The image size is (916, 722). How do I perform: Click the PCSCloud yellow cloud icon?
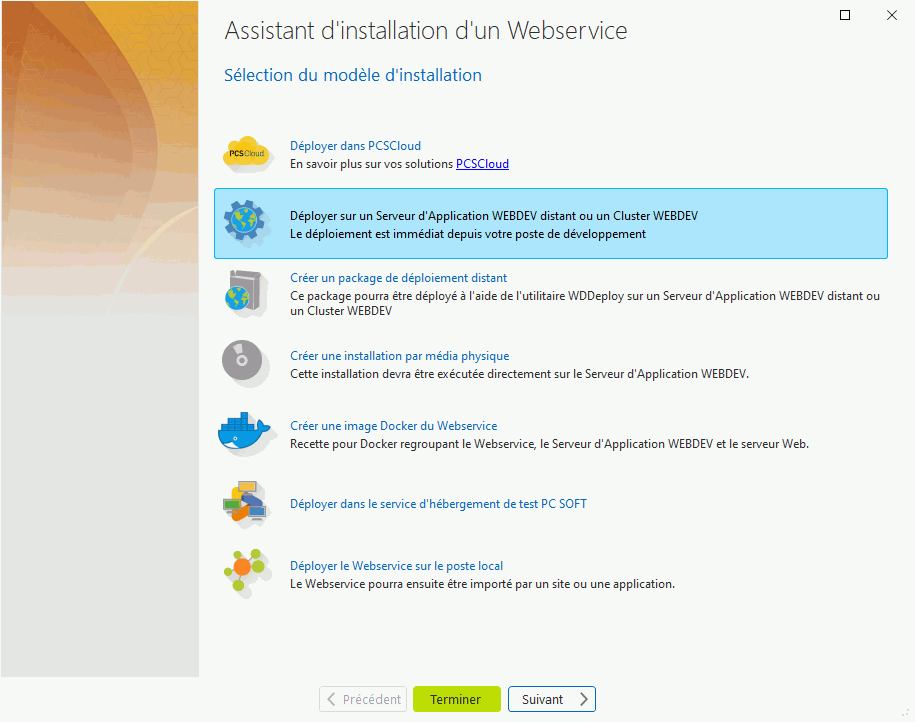point(247,154)
